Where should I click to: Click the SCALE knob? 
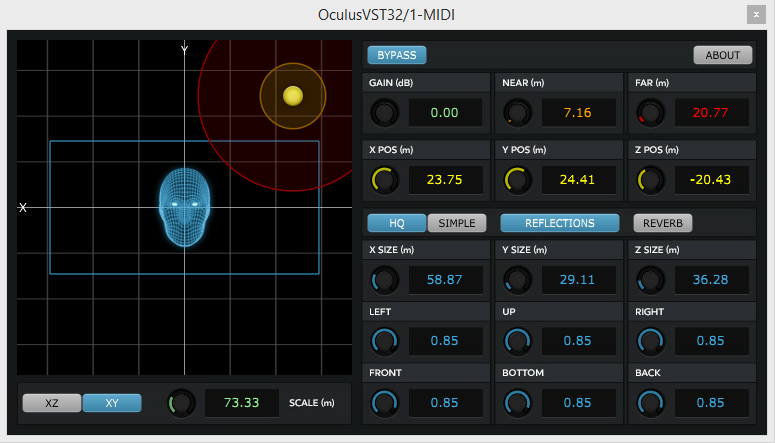tap(181, 403)
